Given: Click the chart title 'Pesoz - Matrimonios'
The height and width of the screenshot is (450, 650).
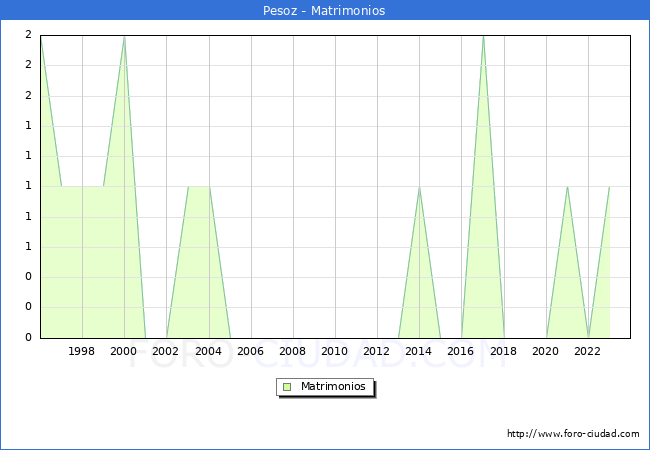Looking at the screenshot, I should point(324,10).
